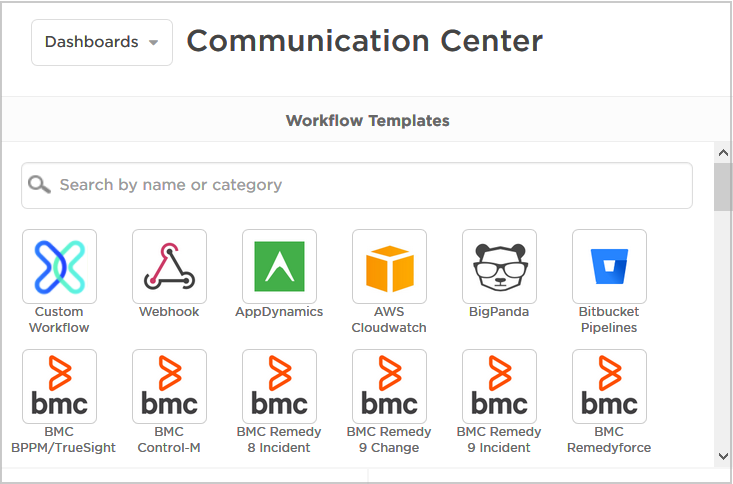Image resolution: width=733 pixels, height=484 pixels.
Task: Choose the BMC Remedyforce template icon
Action: click(610, 386)
